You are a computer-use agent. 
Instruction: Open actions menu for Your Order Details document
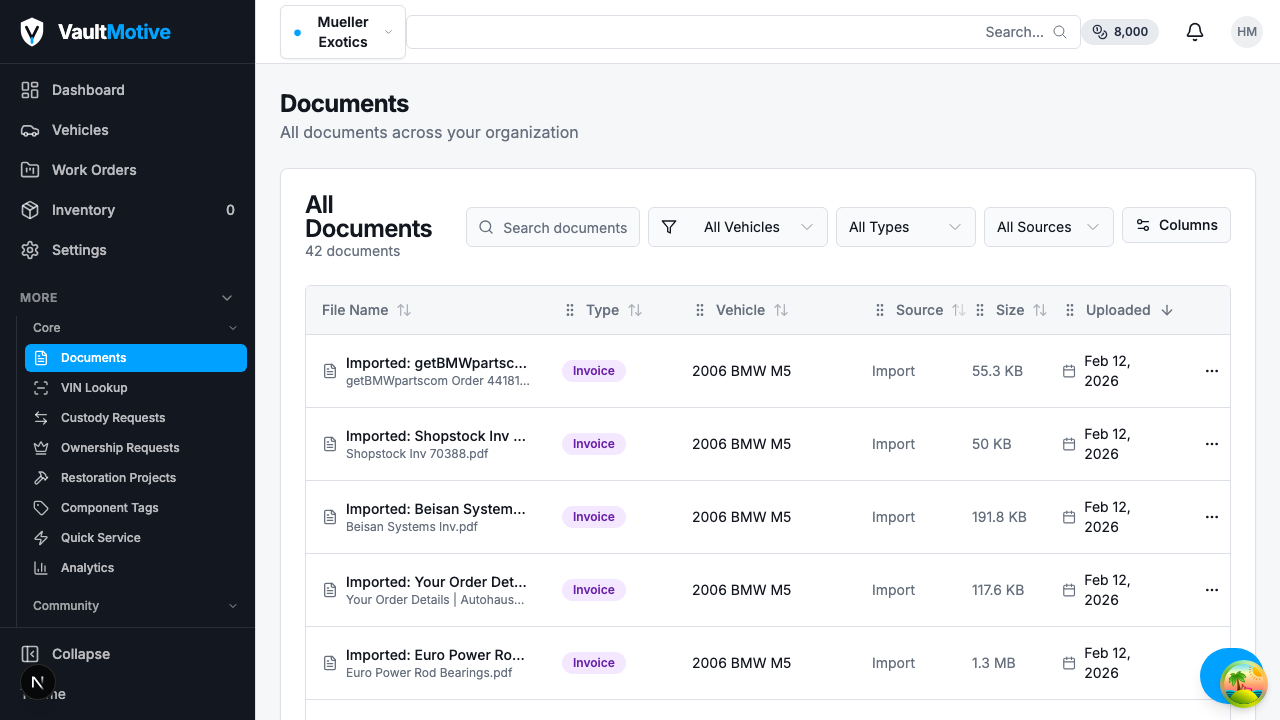1212,590
